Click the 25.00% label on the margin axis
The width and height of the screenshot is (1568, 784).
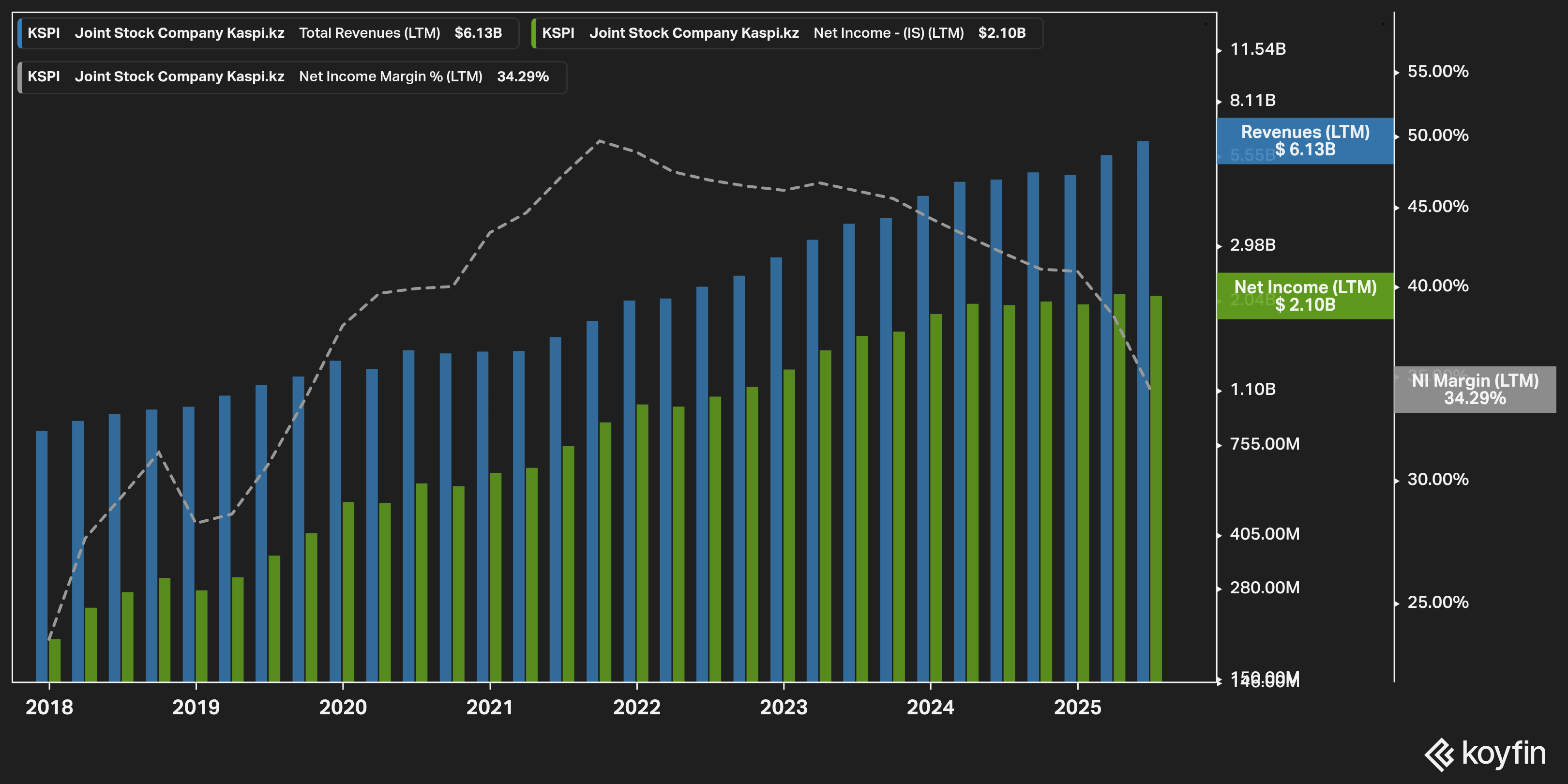pyautogui.click(x=1437, y=603)
